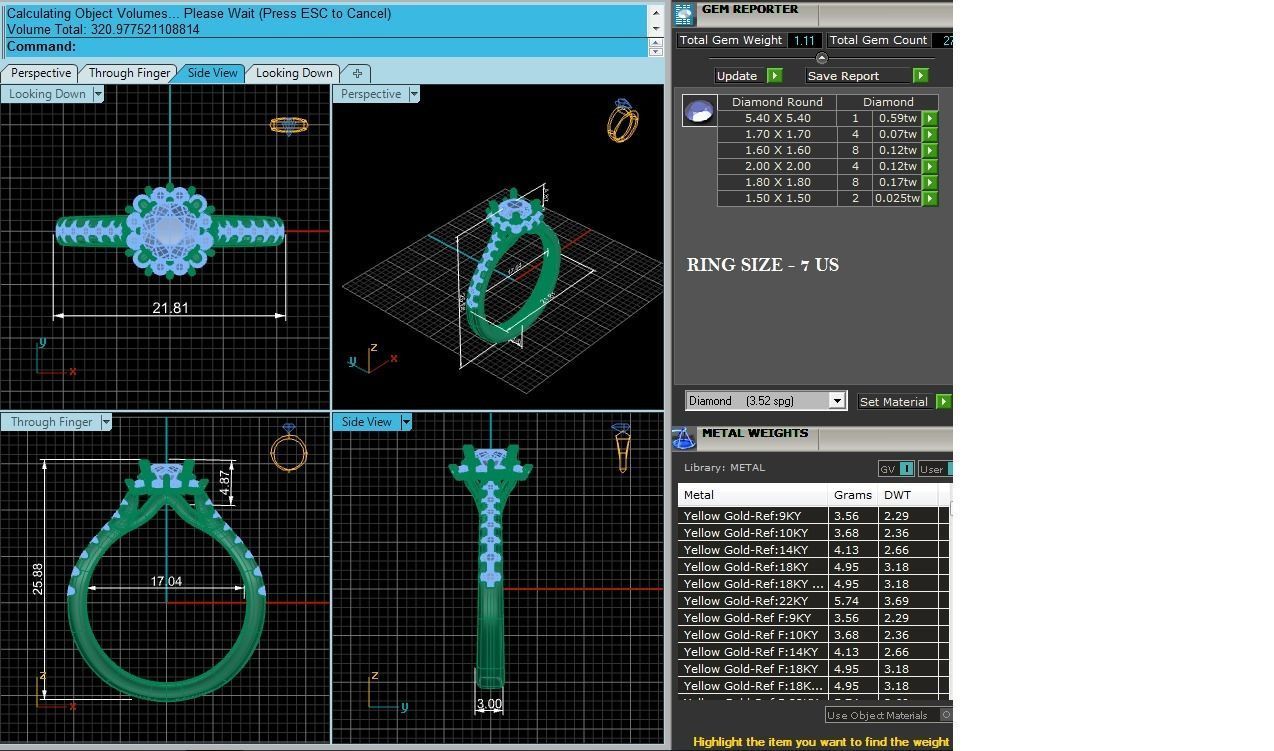Image resolution: width=1274 pixels, height=751 pixels.
Task: Click green arrow on 1.80 X 1.80 row
Action: point(929,182)
